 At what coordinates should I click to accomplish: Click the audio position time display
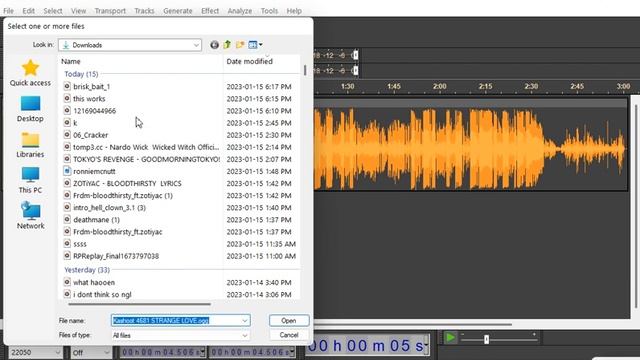click(367, 346)
